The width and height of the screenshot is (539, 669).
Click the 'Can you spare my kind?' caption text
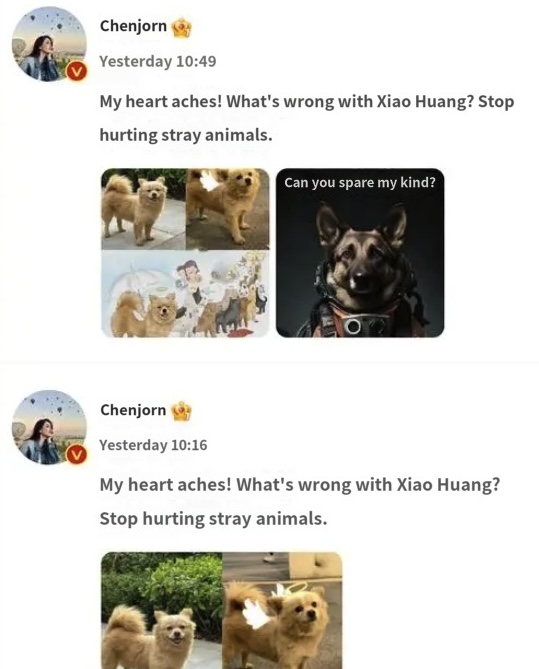(360, 183)
